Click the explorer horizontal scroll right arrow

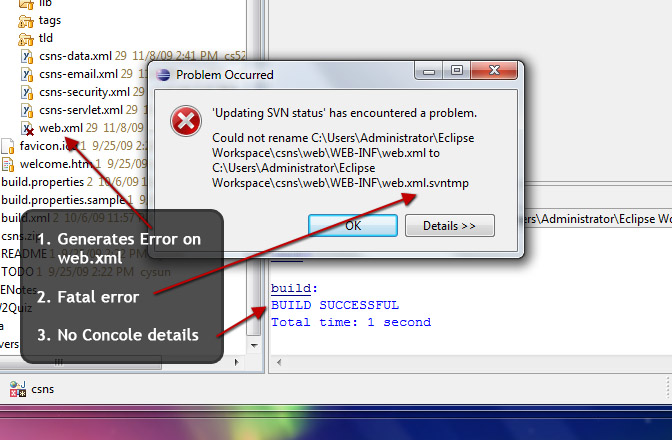tap(237, 362)
